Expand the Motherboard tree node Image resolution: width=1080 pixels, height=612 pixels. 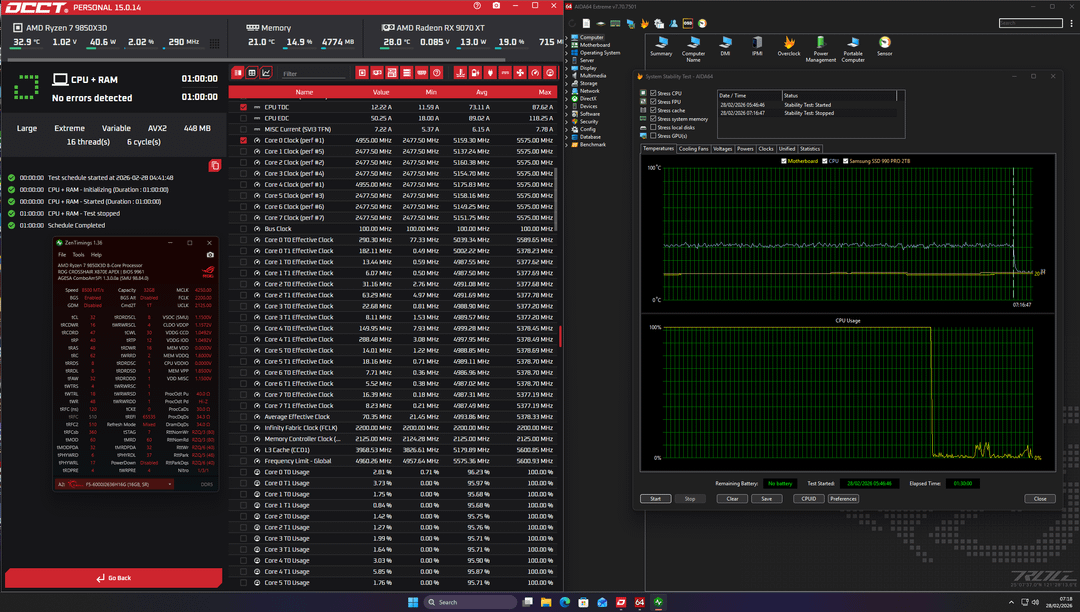(568, 45)
